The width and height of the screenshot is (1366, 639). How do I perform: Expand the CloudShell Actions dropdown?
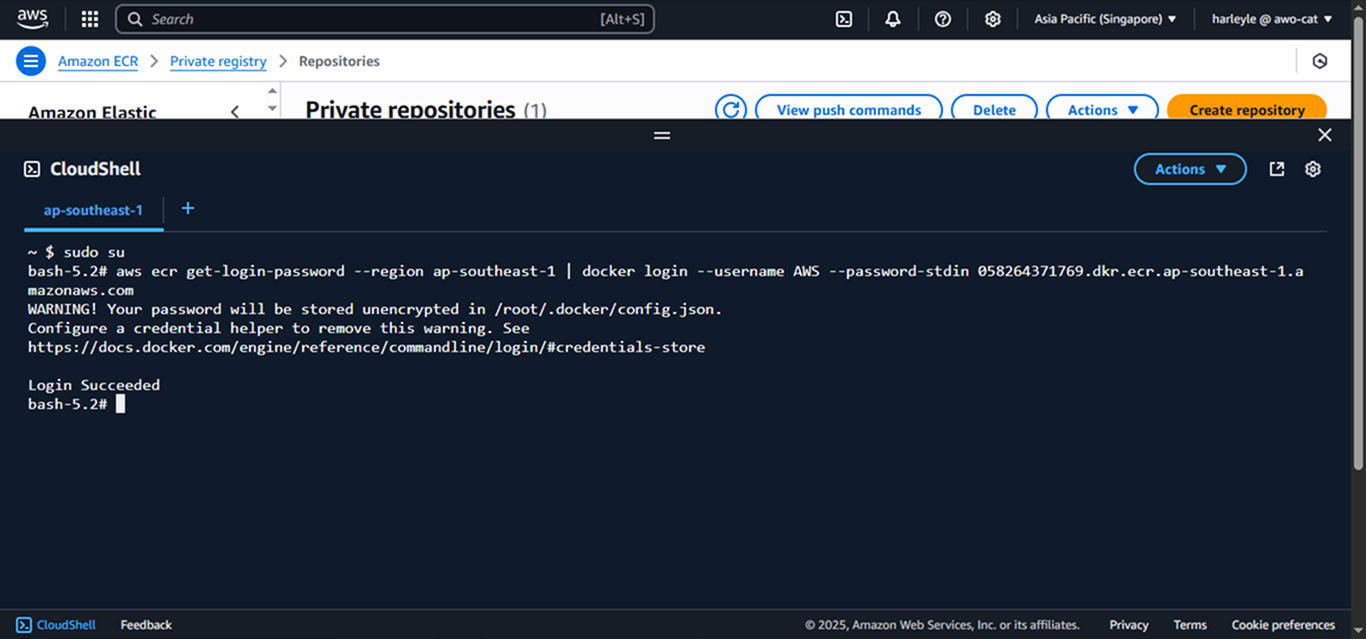[1190, 169]
